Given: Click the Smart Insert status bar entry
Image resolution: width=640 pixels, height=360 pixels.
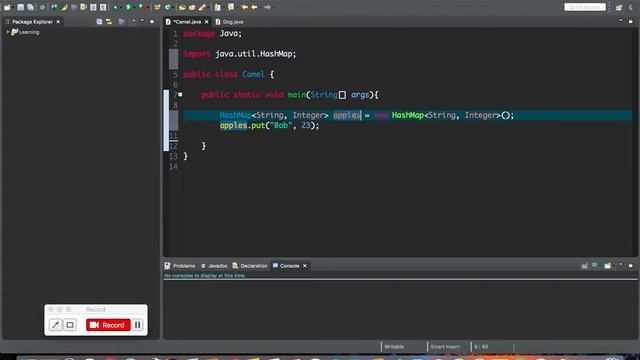Looking at the screenshot, I should [x=445, y=347].
